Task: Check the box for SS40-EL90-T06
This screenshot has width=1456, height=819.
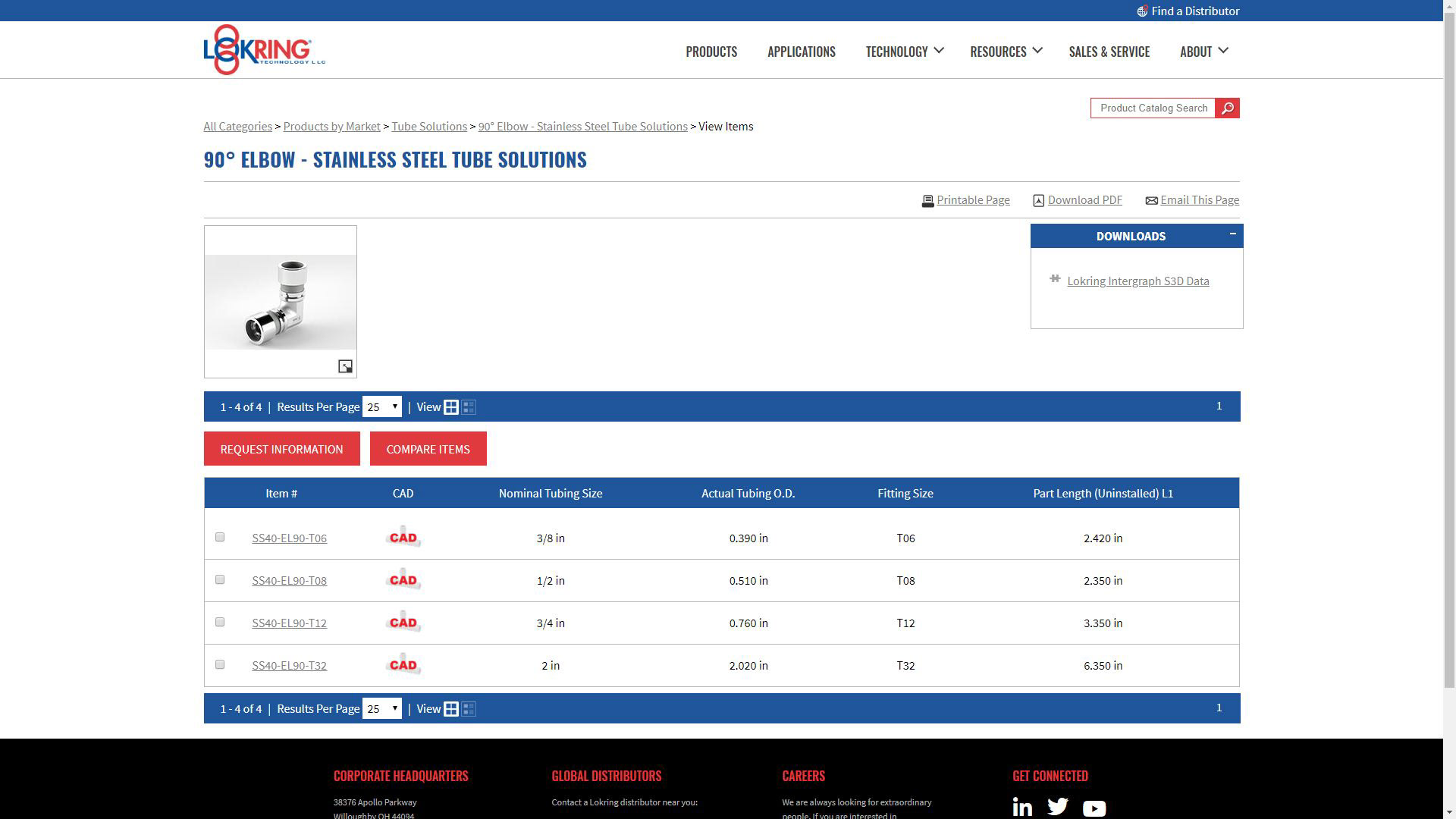Action: [x=220, y=537]
